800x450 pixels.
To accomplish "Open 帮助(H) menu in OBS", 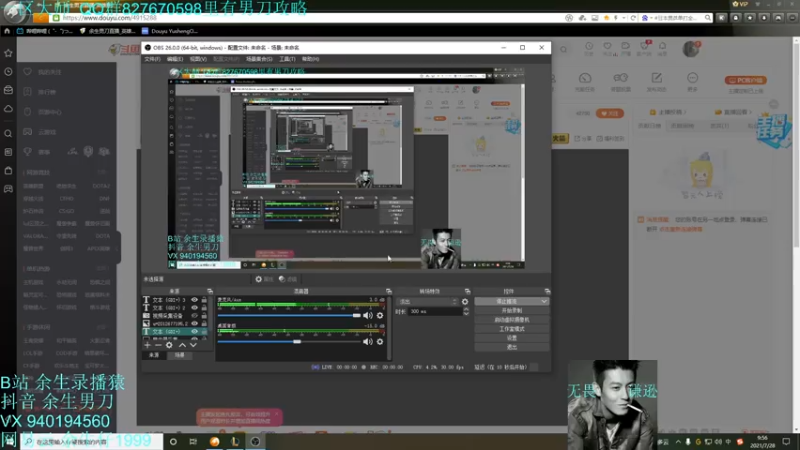I will click(x=310, y=59).
